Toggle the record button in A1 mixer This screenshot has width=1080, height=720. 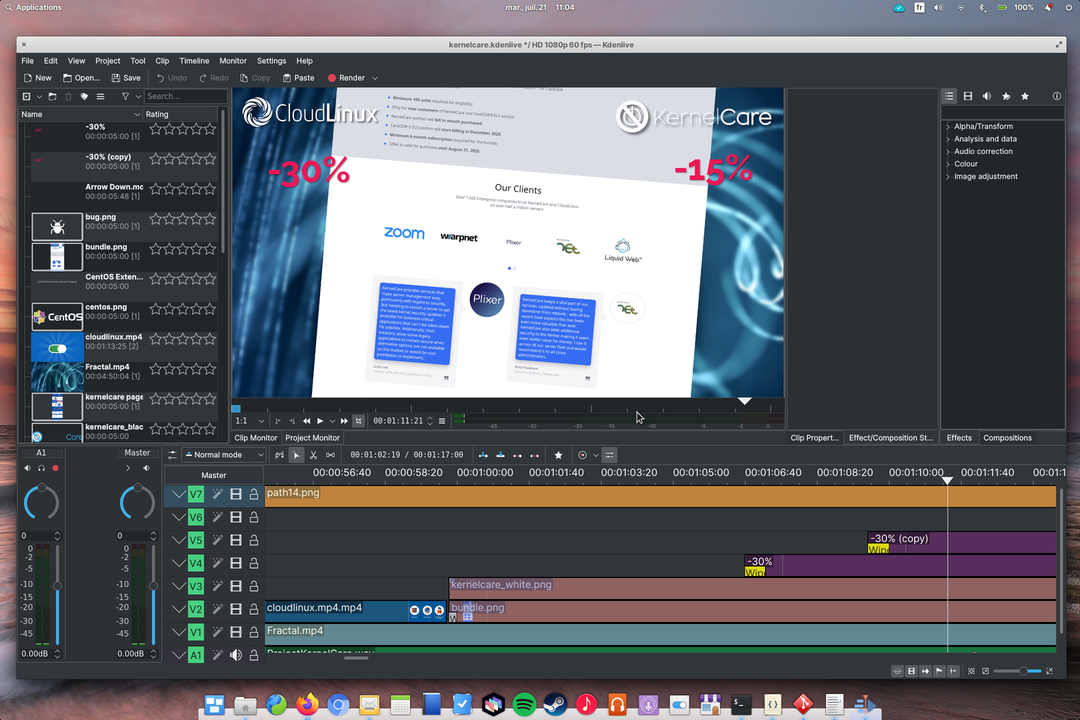click(x=56, y=469)
